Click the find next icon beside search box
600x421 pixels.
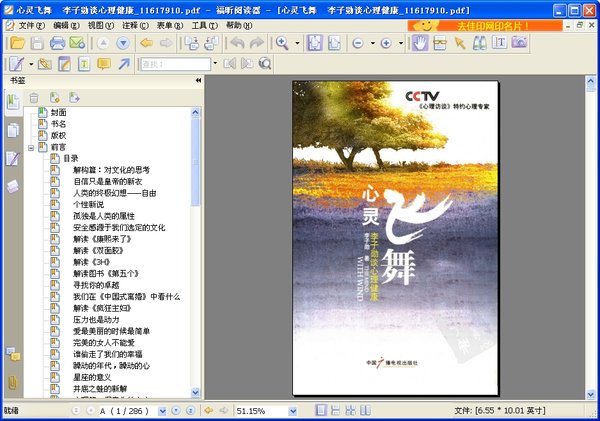click(247, 64)
